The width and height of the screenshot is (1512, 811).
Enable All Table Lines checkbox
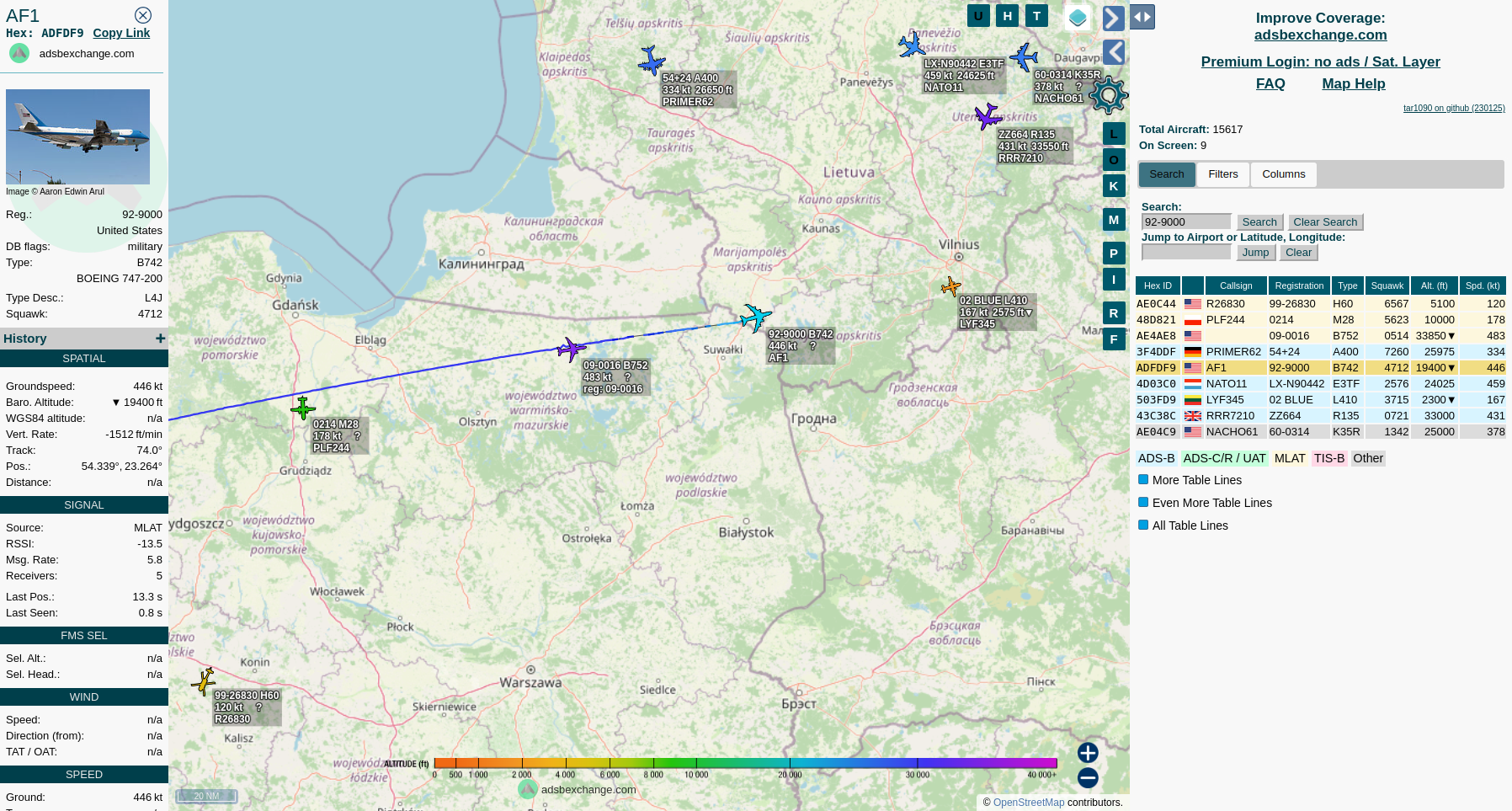click(x=1143, y=525)
